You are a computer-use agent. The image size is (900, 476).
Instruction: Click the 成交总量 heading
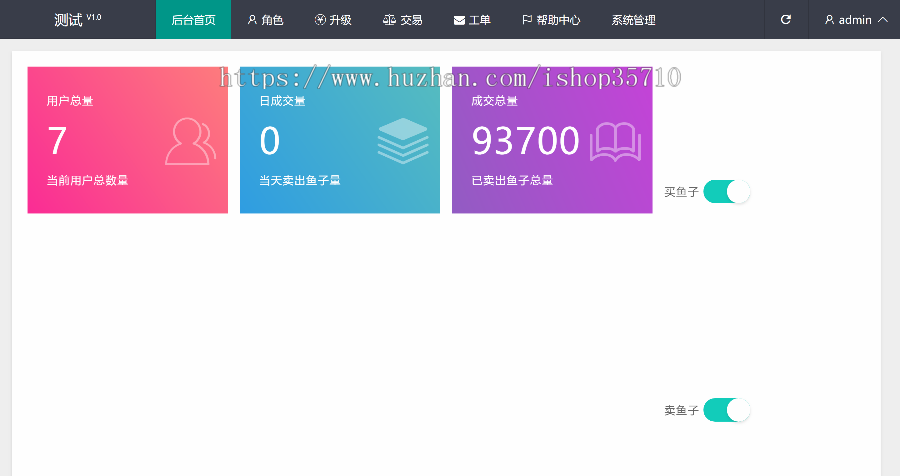494,101
